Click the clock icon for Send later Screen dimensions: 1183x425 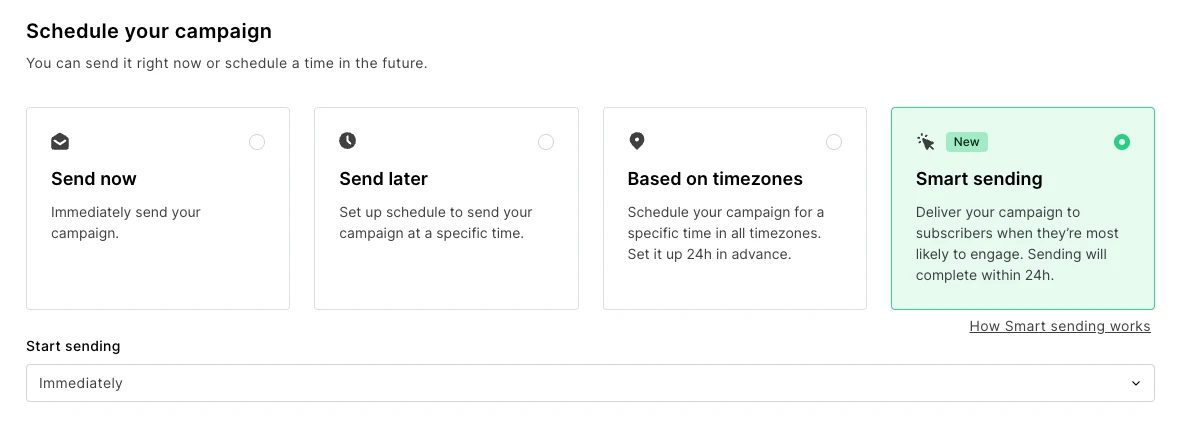pos(347,141)
